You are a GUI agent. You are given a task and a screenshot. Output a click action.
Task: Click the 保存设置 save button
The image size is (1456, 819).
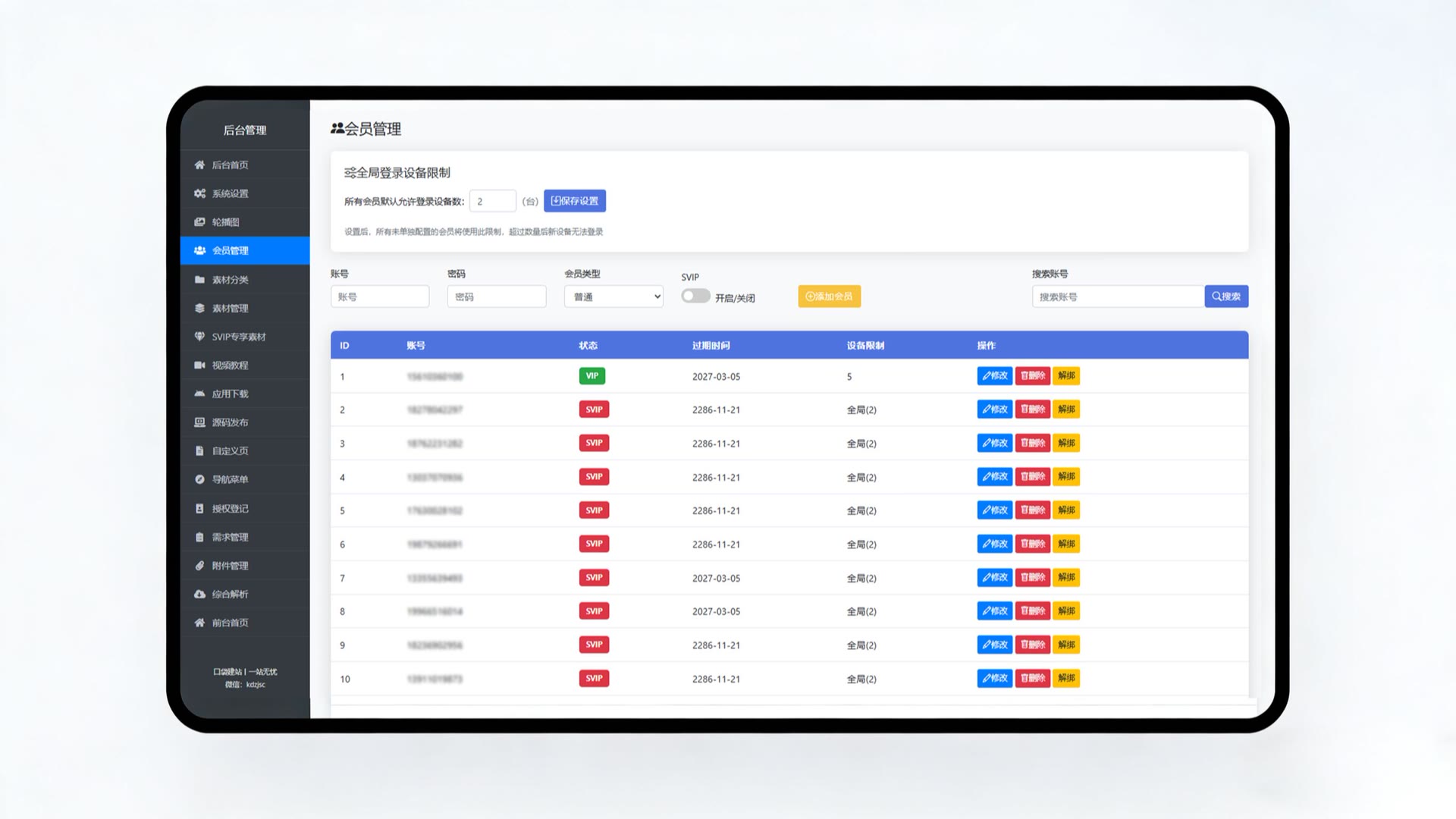tap(575, 200)
